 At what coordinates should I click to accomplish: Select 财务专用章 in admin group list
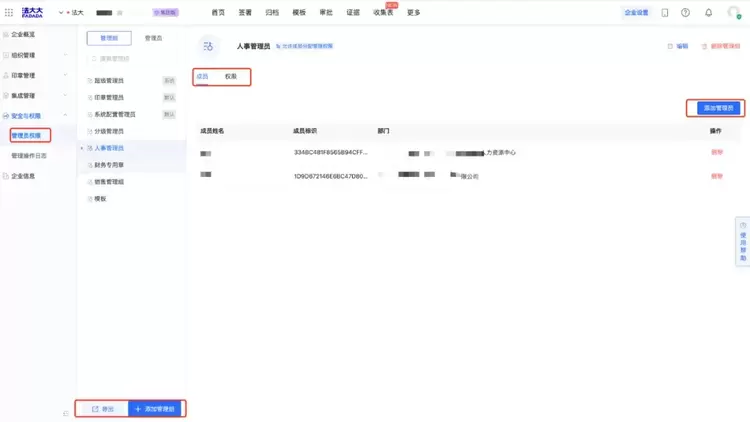pos(109,165)
